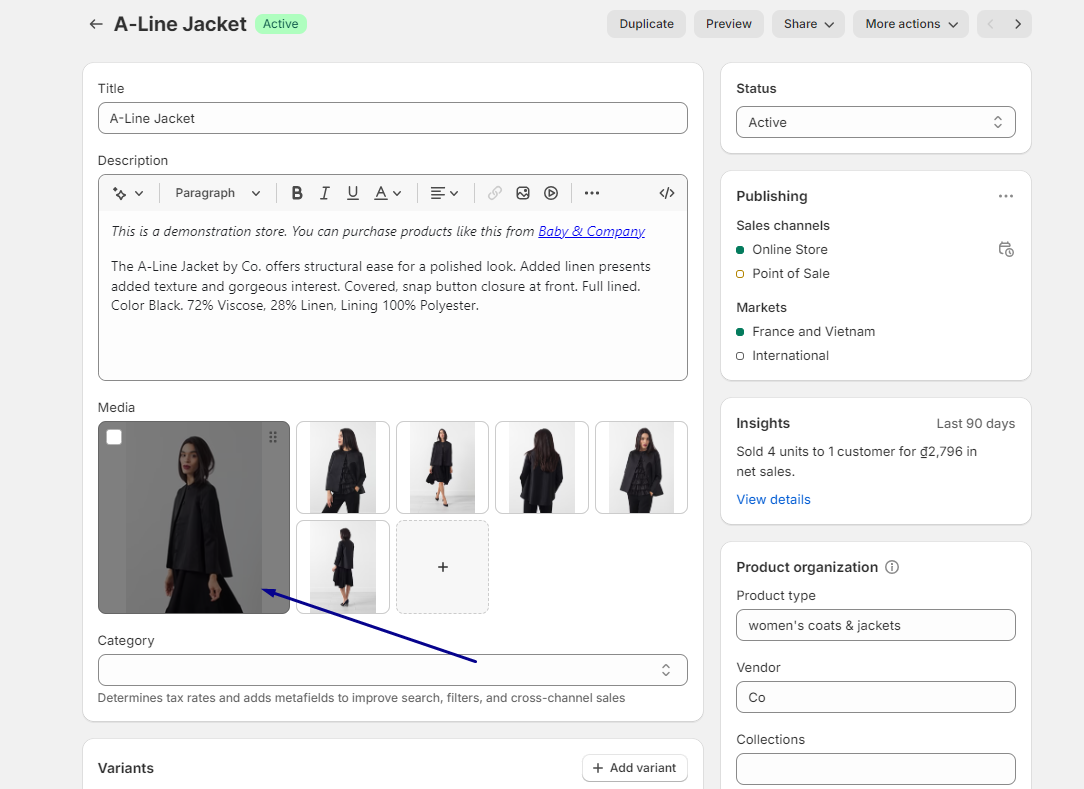The height and width of the screenshot is (789, 1084).
Task: Click the Product type field
Action: coord(875,626)
